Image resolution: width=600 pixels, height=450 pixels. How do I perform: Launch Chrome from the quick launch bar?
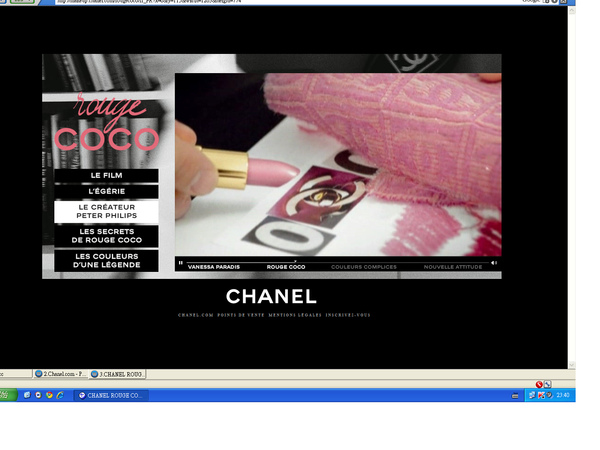pyautogui.click(x=49, y=395)
